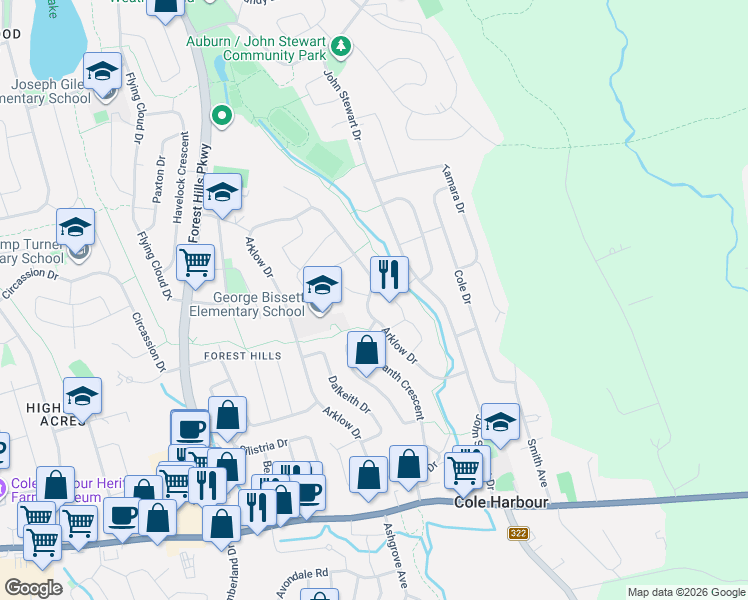Click the Forest Hills Pkwy road label
The image size is (748, 600).
[199, 193]
